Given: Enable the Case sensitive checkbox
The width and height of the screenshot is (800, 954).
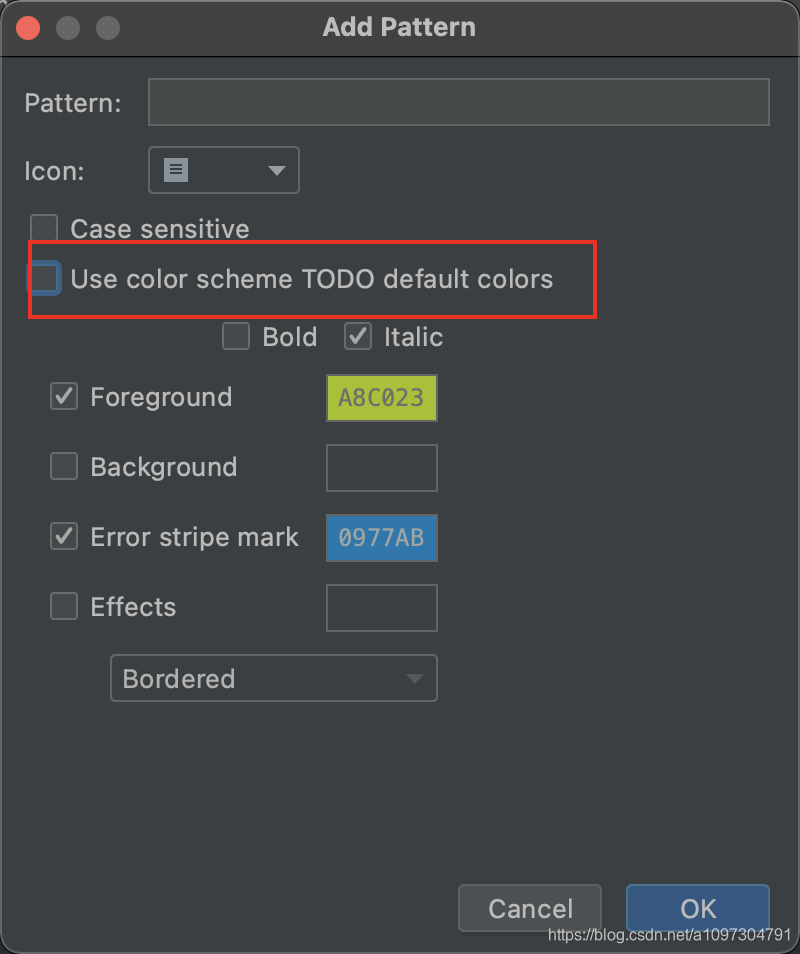Looking at the screenshot, I should tap(44, 228).
